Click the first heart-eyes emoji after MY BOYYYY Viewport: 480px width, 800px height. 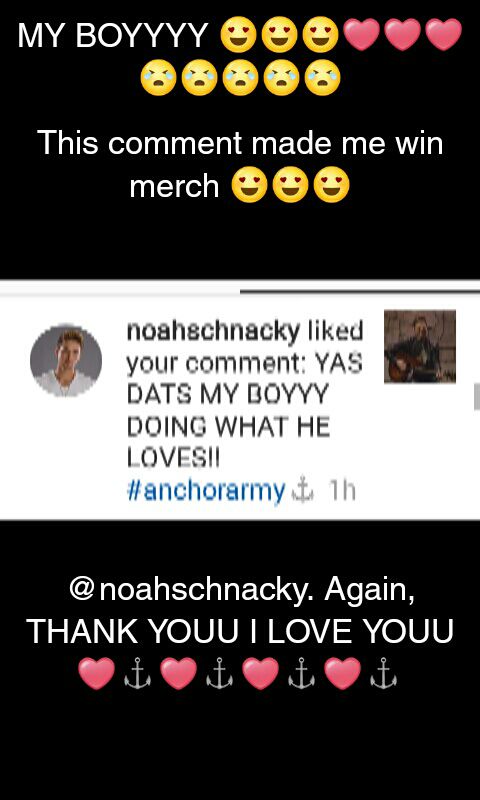(x=238, y=35)
